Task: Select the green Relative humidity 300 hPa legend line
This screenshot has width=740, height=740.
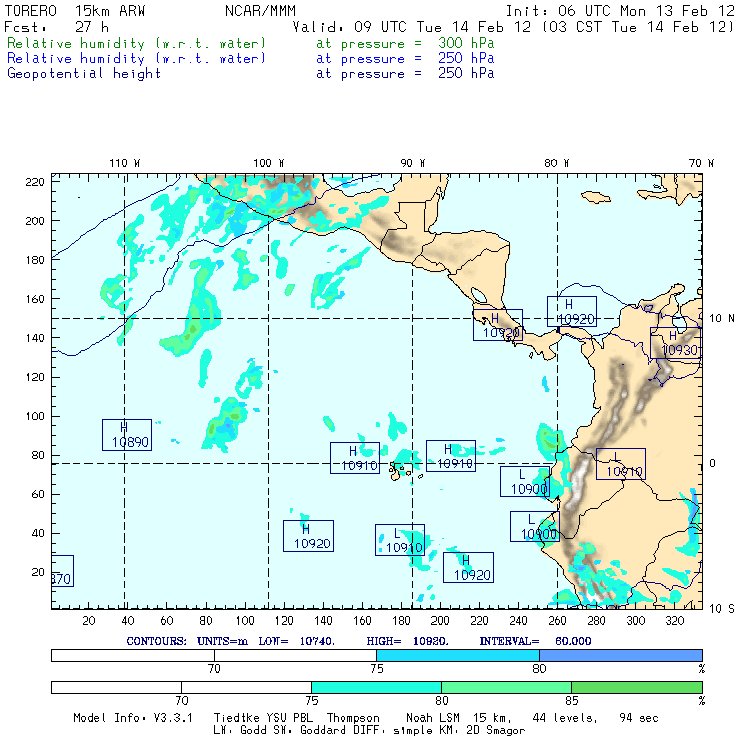Action: coord(250,43)
